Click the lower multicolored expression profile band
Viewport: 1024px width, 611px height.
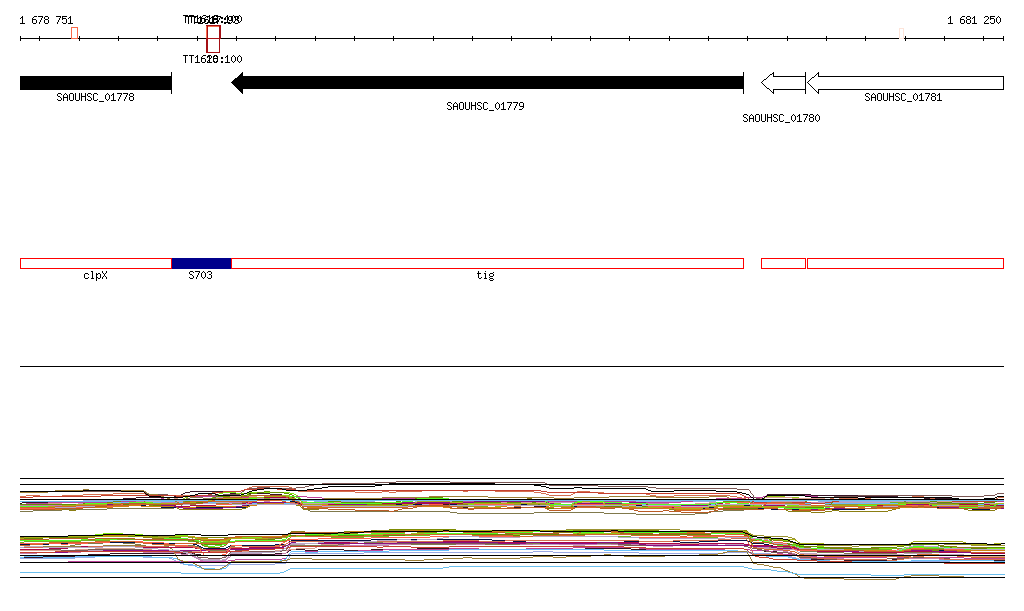click(x=500, y=545)
